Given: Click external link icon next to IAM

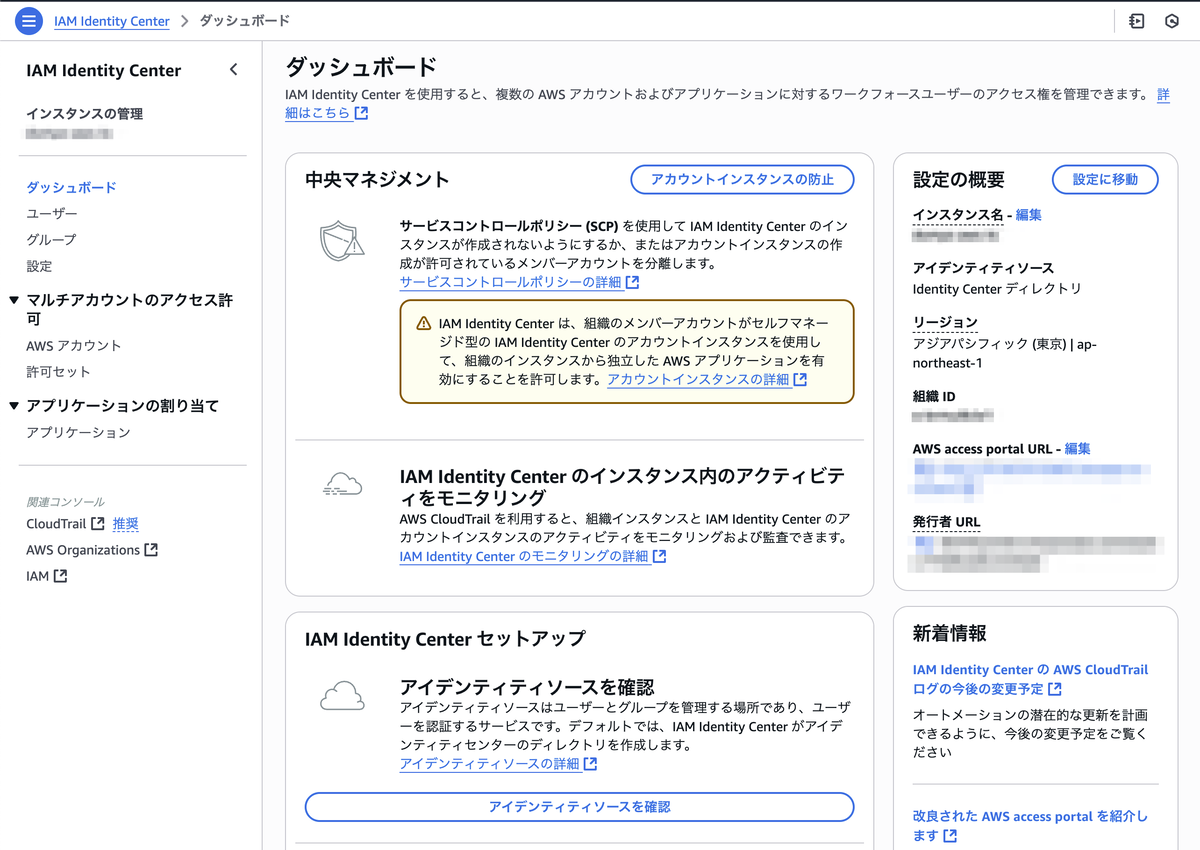Looking at the screenshot, I should pos(60,576).
